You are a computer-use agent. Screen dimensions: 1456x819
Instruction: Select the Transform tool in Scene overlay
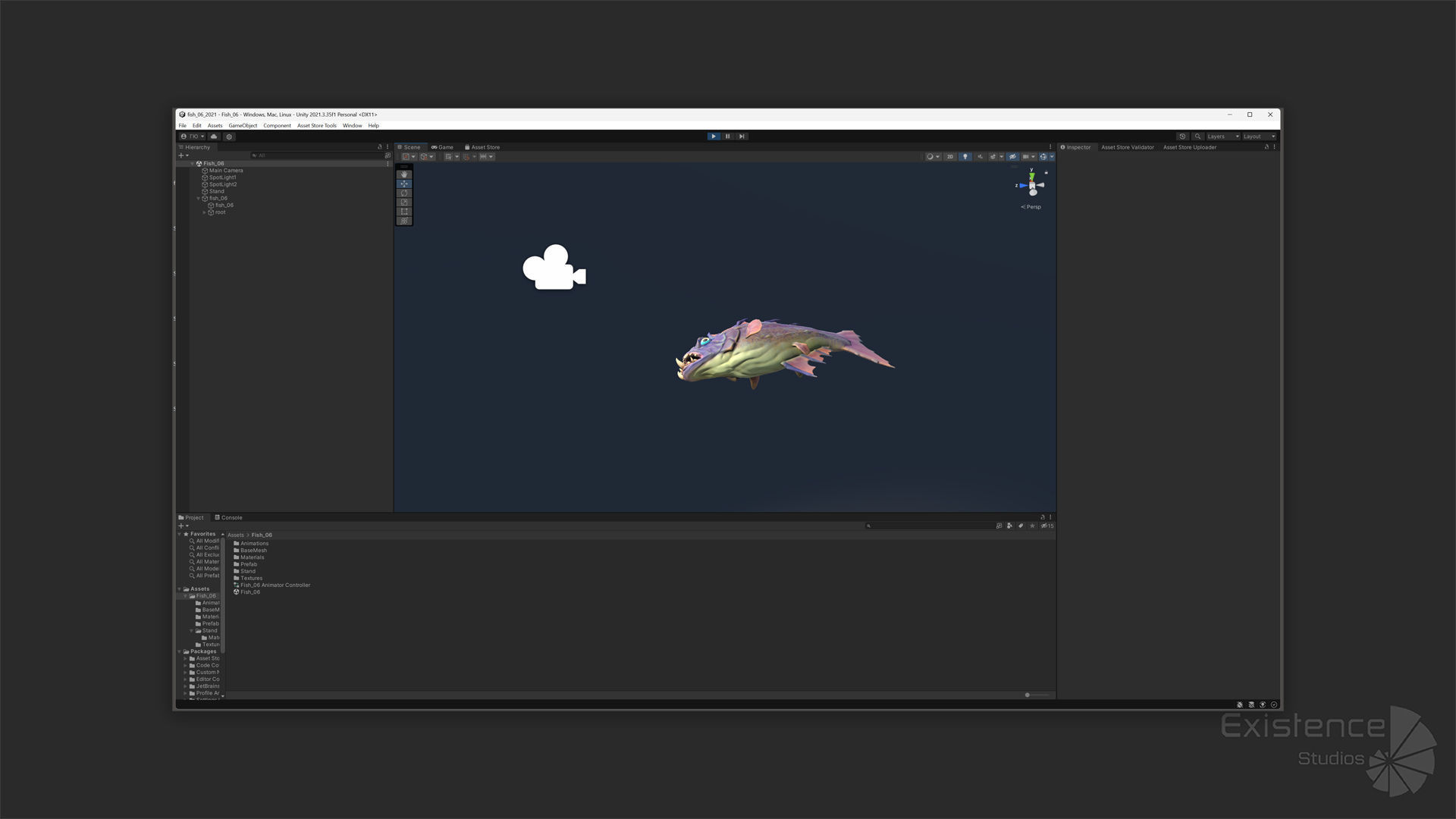click(404, 221)
